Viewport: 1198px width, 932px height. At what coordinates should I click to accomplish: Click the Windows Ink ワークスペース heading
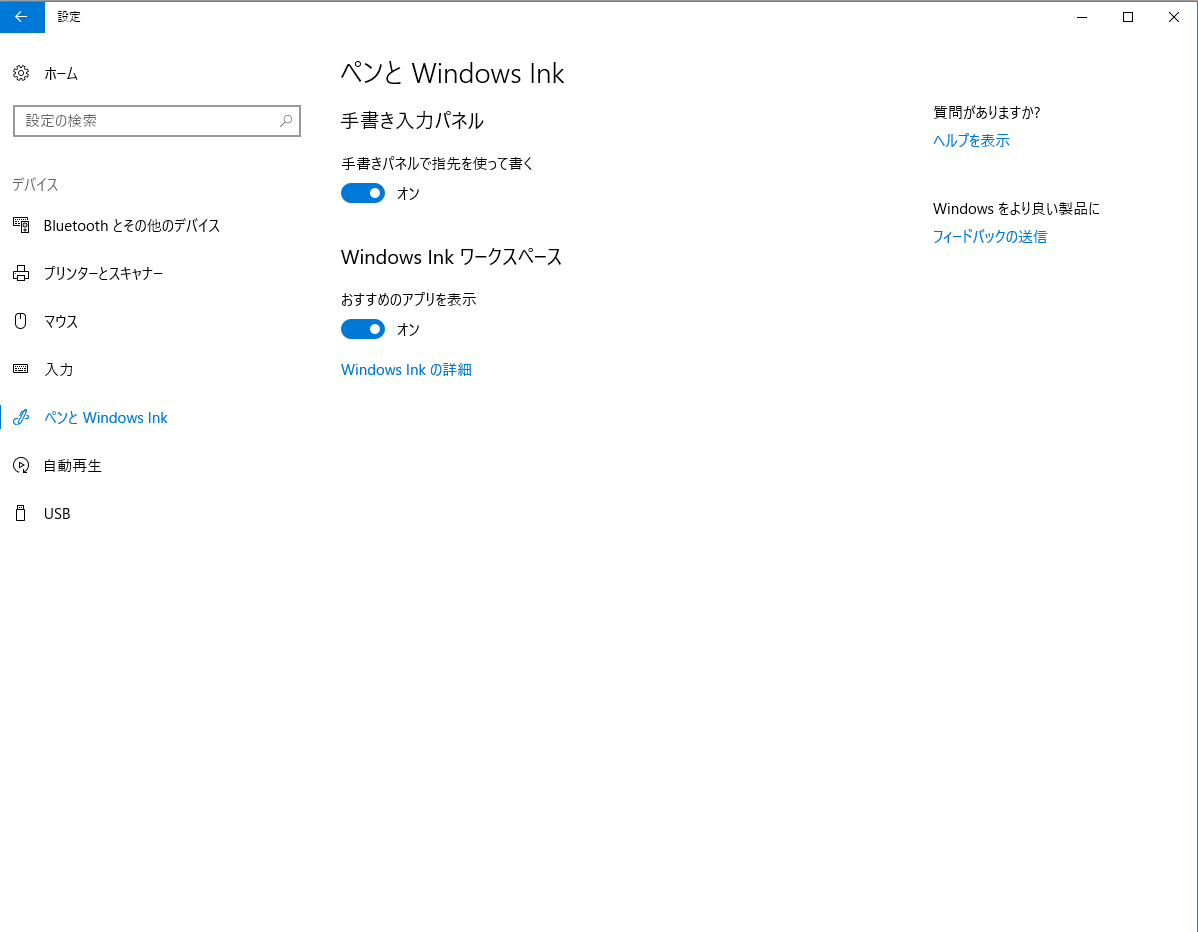(451, 257)
